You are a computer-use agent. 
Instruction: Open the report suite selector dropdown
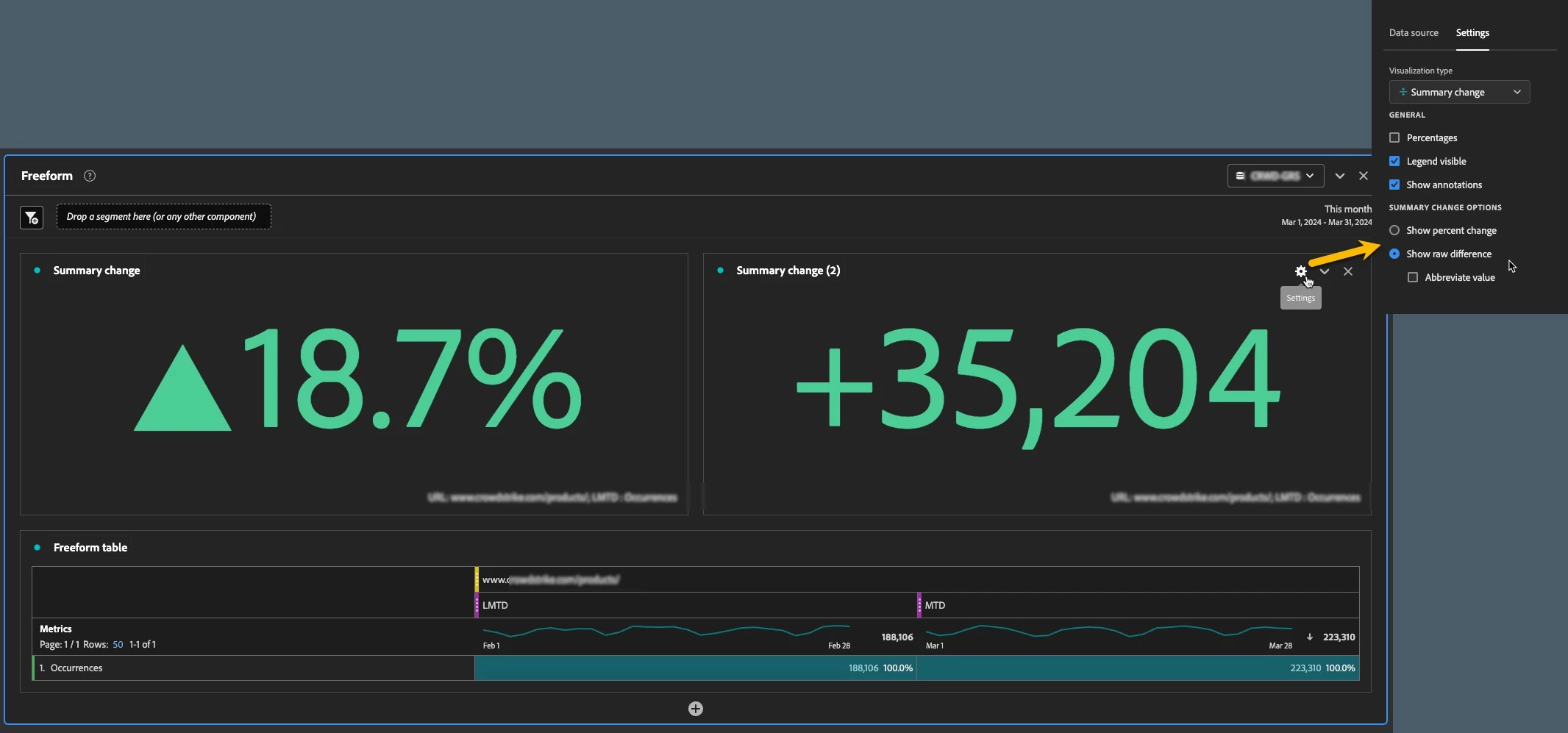pyautogui.click(x=1275, y=176)
